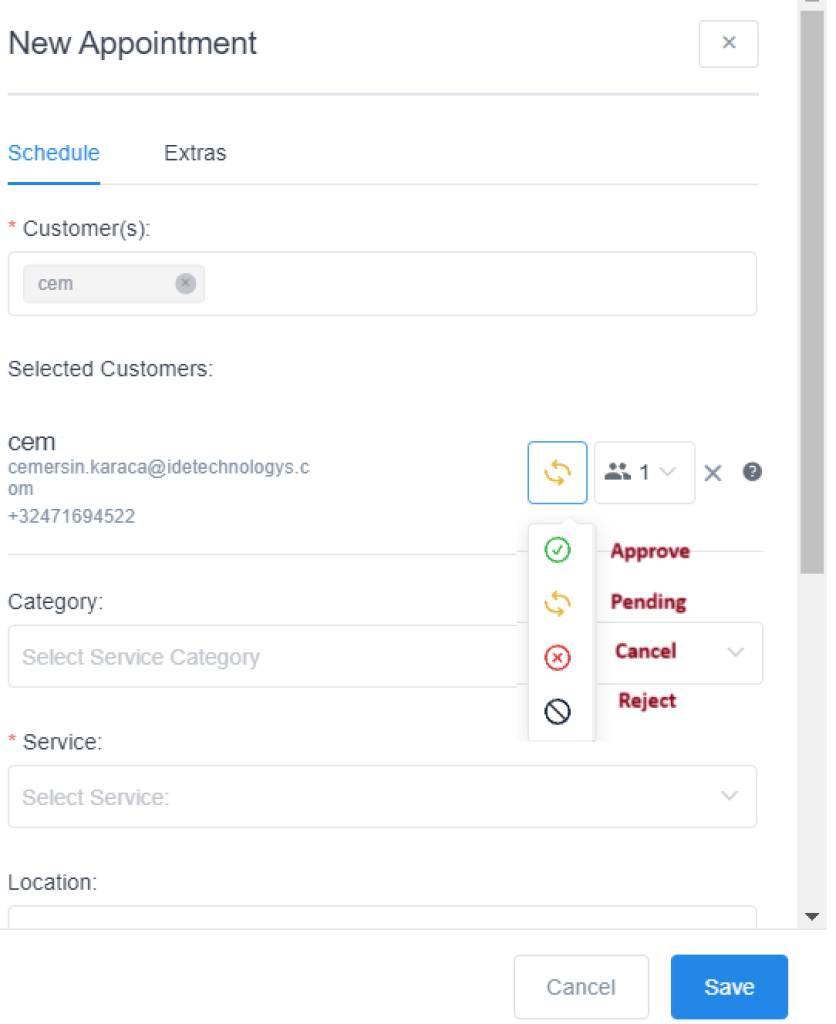Close the New Appointment dialog
The width and height of the screenshot is (836, 1024).
[x=728, y=43]
